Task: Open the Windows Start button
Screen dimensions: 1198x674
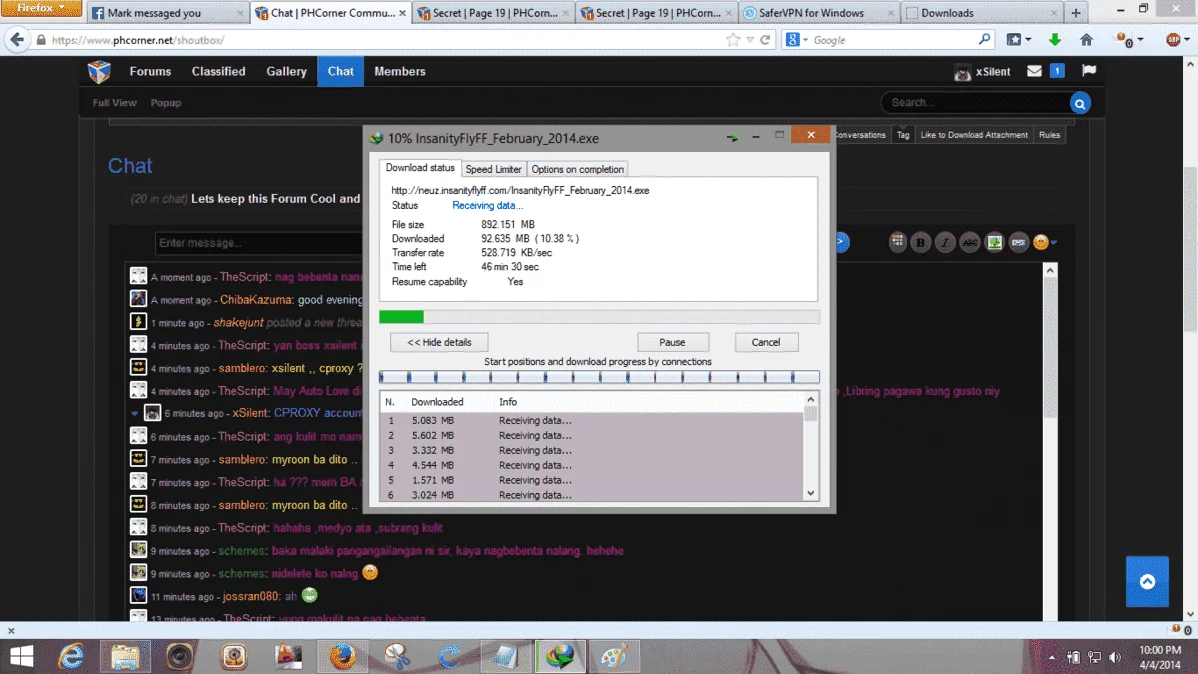Action: pos(21,656)
